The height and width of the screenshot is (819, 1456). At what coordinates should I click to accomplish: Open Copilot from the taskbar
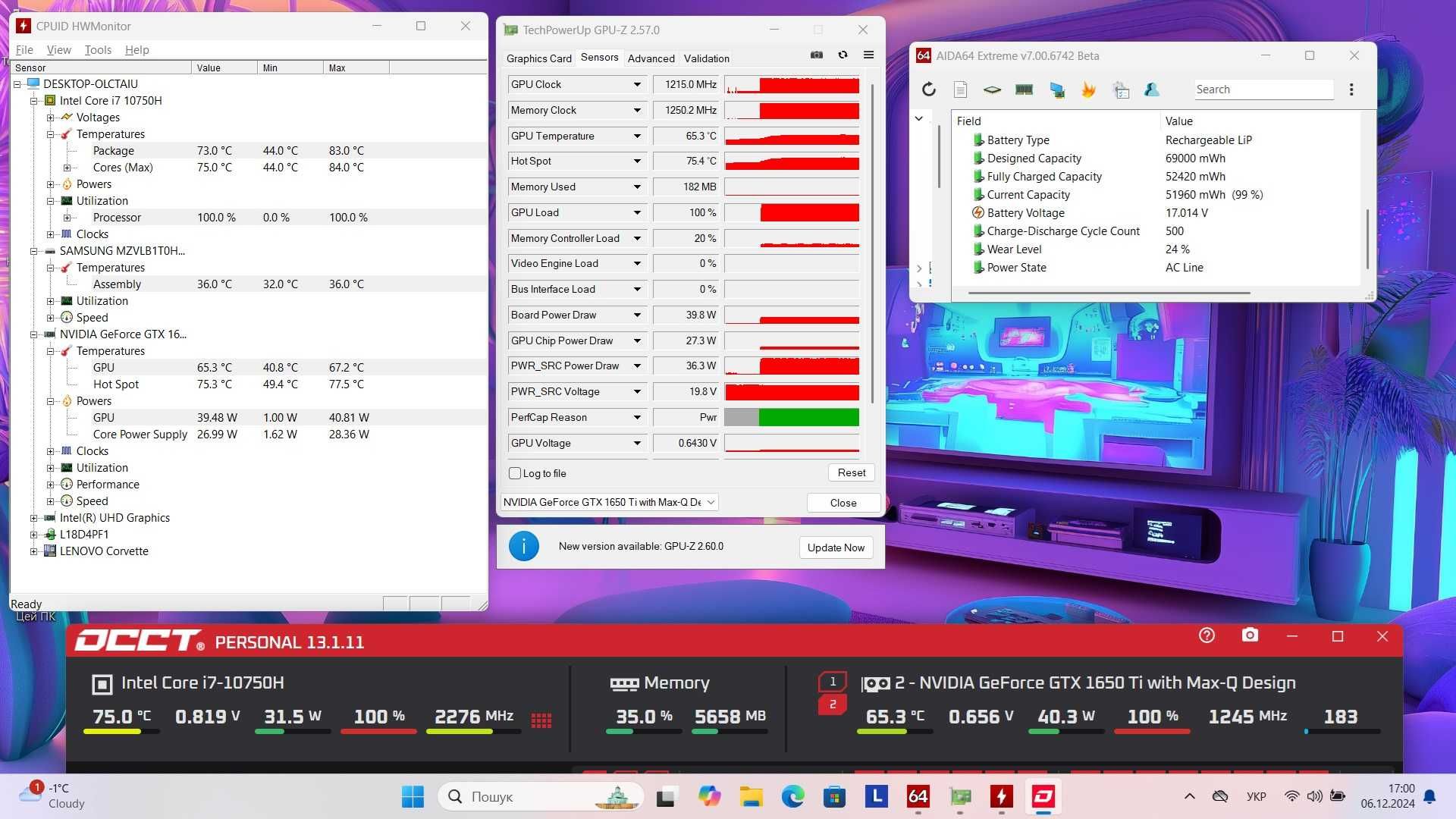click(x=709, y=796)
